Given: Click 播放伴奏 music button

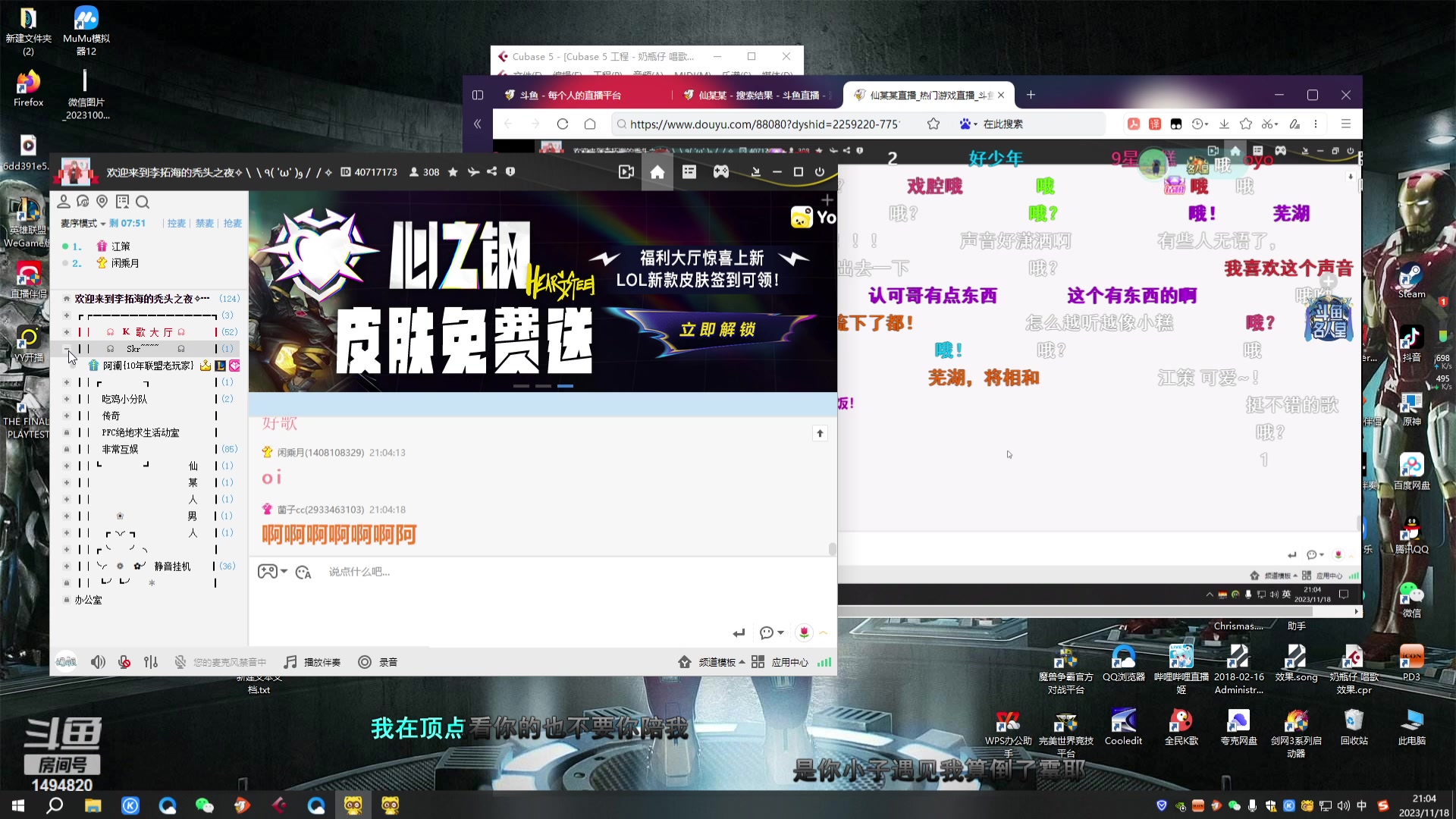Looking at the screenshot, I should pos(312,662).
